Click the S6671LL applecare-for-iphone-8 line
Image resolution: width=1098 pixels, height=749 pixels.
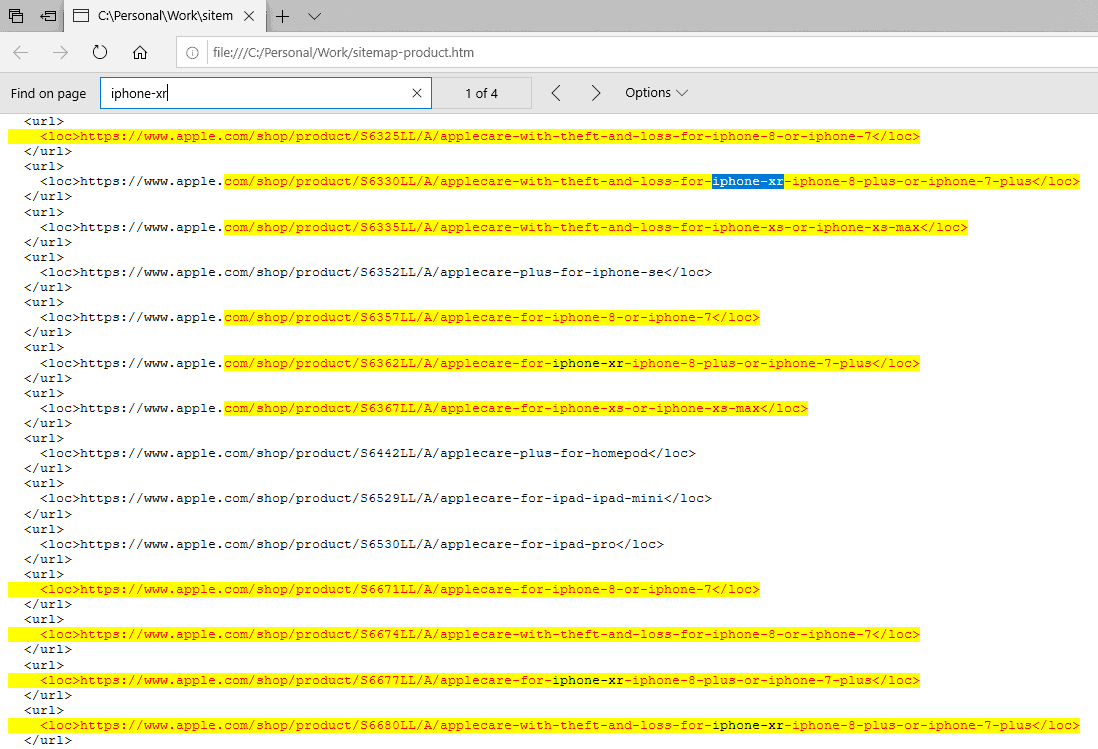pyautogui.click(x=400, y=589)
